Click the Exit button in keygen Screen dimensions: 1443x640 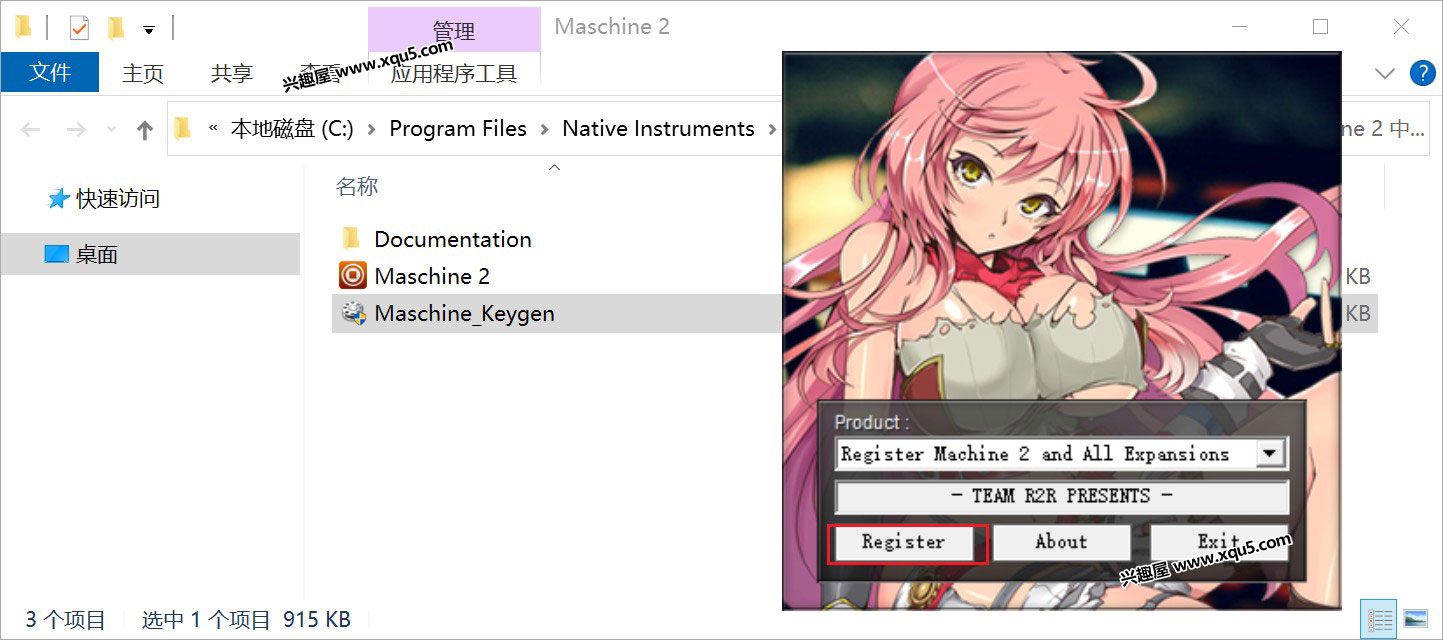pyautogui.click(x=1218, y=543)
